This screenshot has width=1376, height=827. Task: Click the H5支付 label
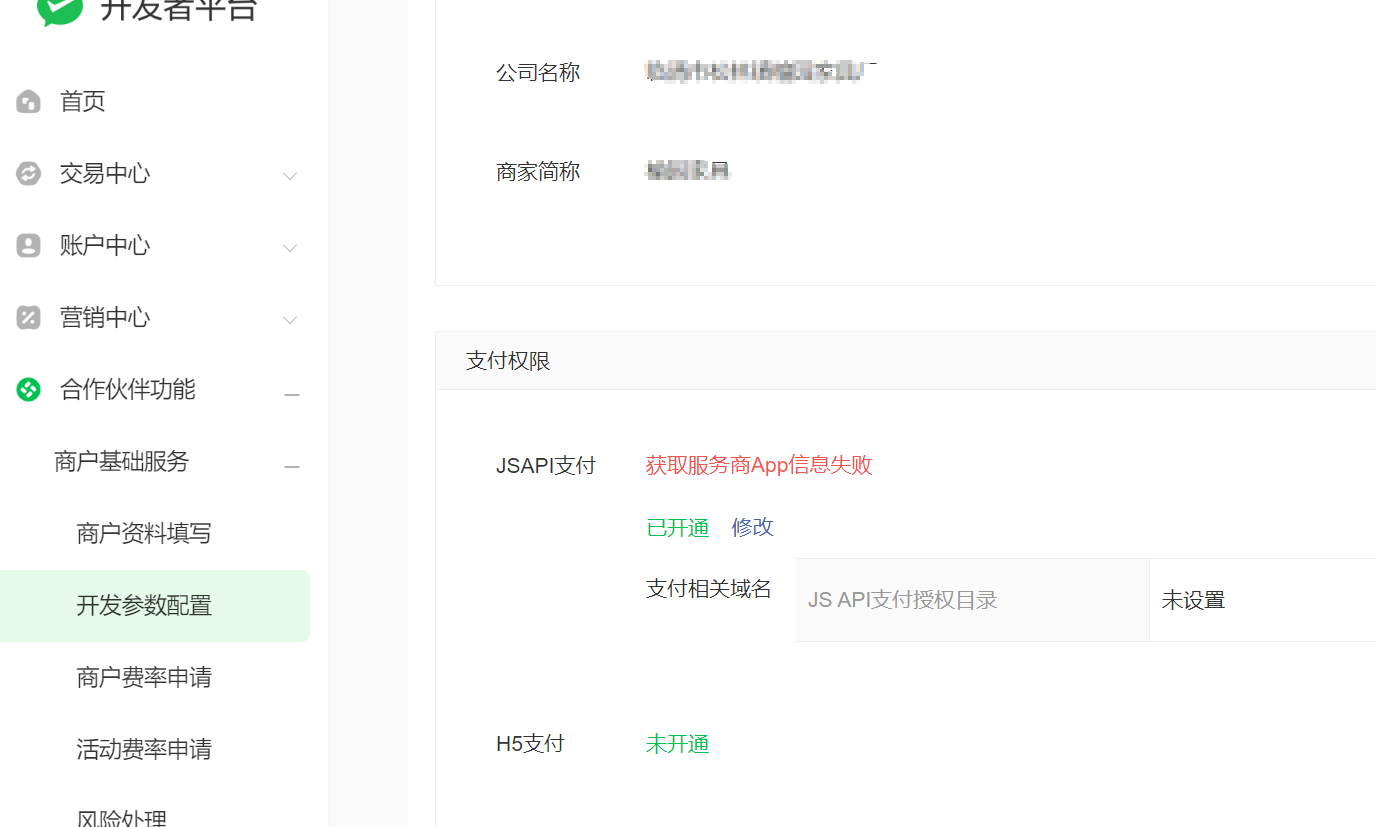530,744
